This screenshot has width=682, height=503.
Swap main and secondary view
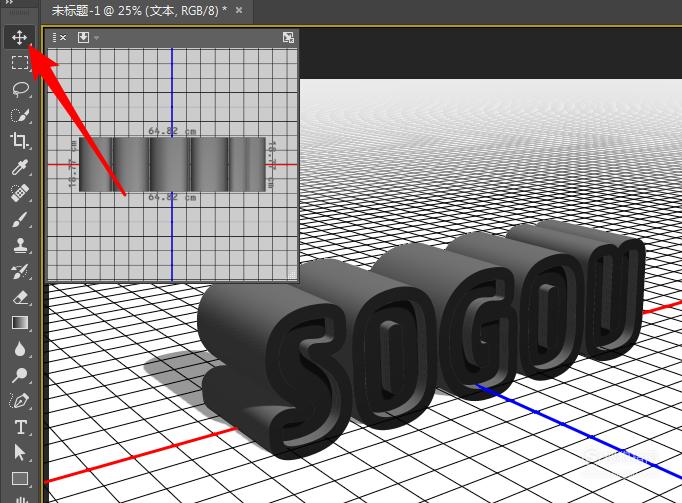[x=288, y=37]
